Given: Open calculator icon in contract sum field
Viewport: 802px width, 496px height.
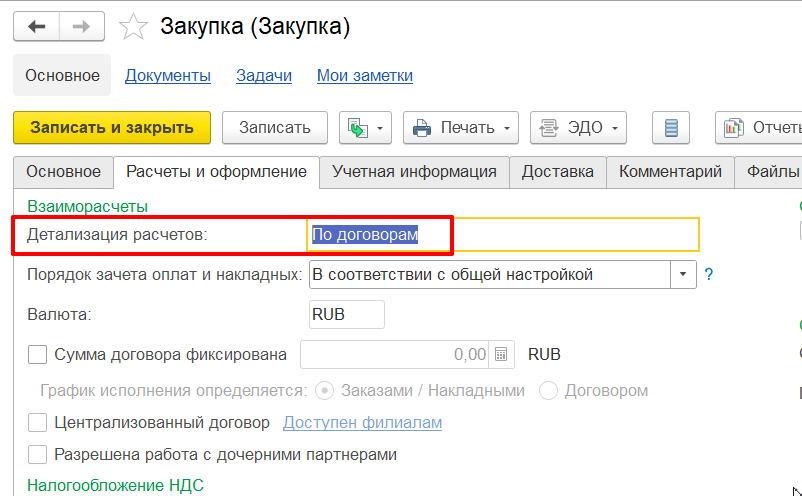Looking at the screenshot, I should (502, 354).
